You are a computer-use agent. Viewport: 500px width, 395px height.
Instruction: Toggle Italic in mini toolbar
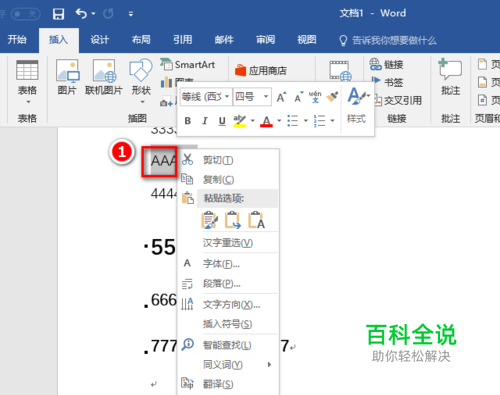point(205,121)
